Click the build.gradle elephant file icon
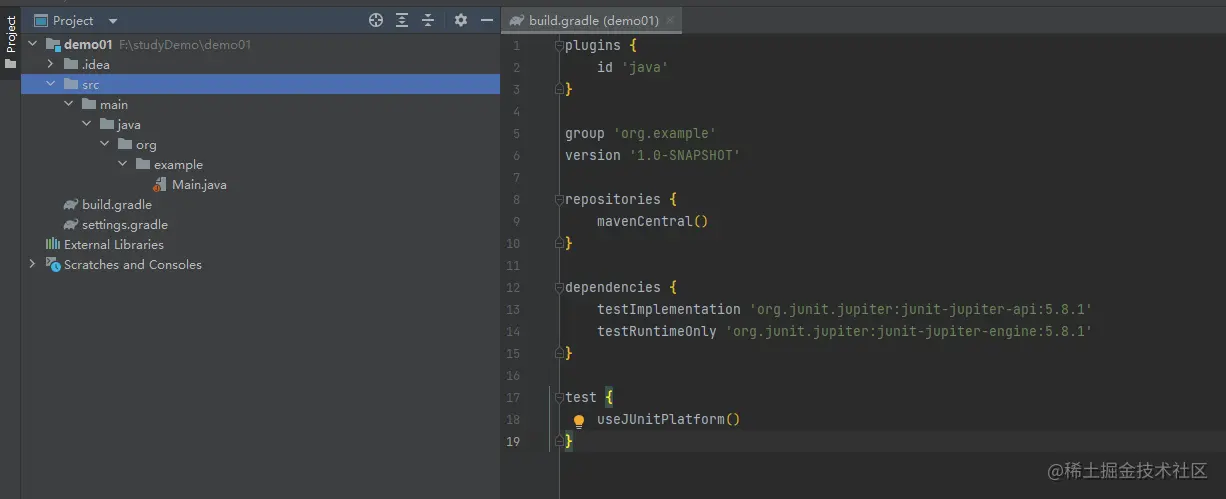 click(x=70, y=204)
